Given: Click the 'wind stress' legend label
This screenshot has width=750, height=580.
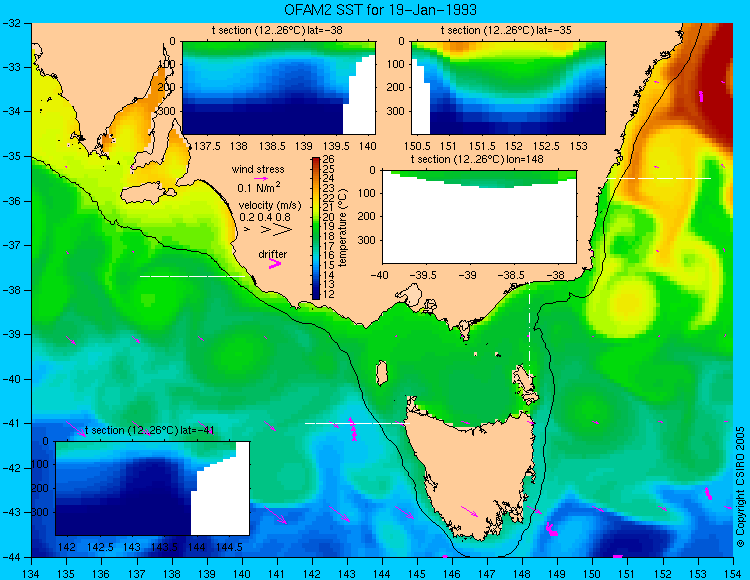Looking at the screenshot, I should tap(258, 169).
